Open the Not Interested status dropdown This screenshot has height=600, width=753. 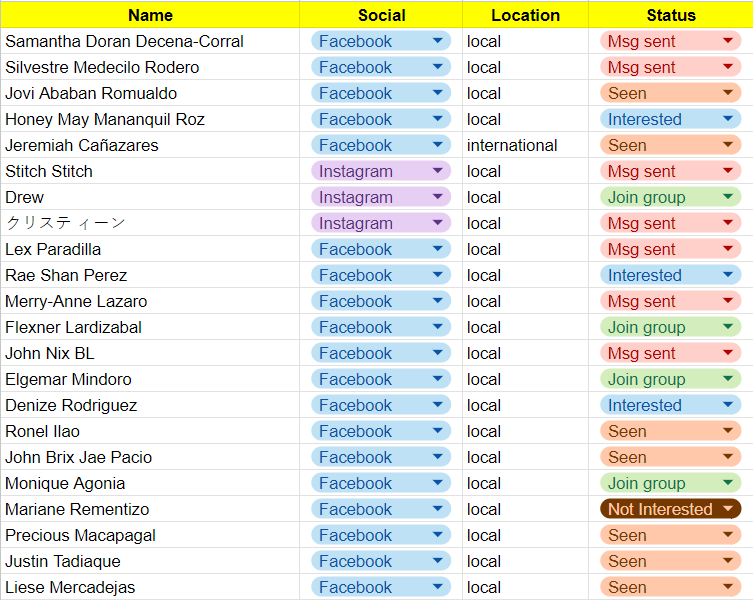click(727, 509)
